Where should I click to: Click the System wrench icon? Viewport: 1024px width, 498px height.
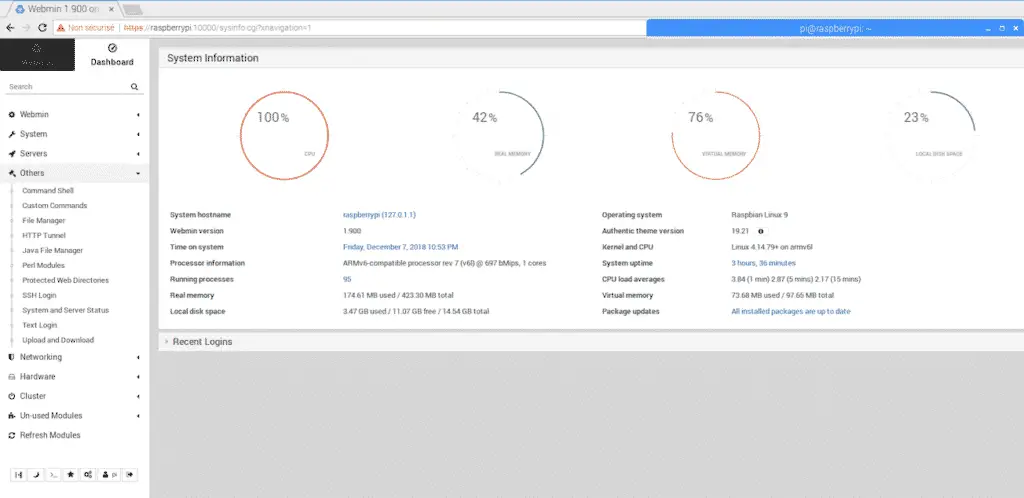(12, 134)
